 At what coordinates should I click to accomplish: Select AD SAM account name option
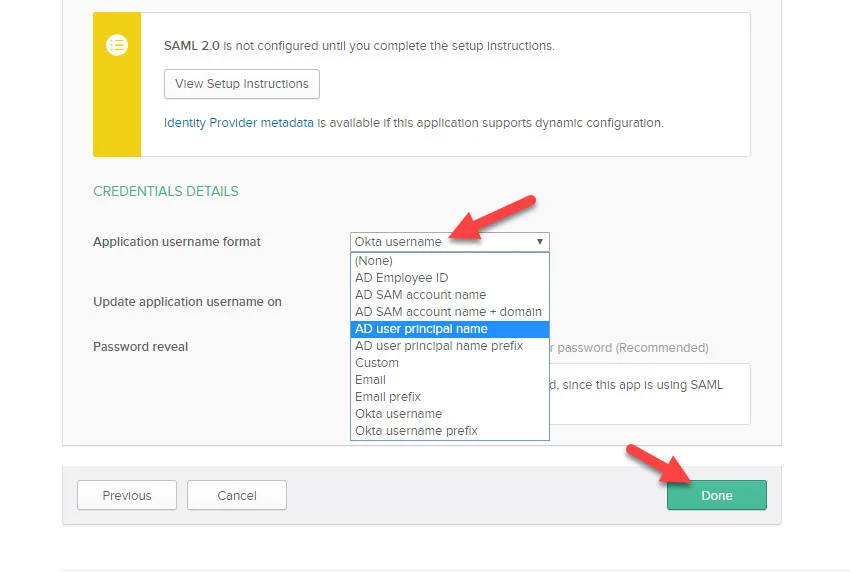point(449,295)
